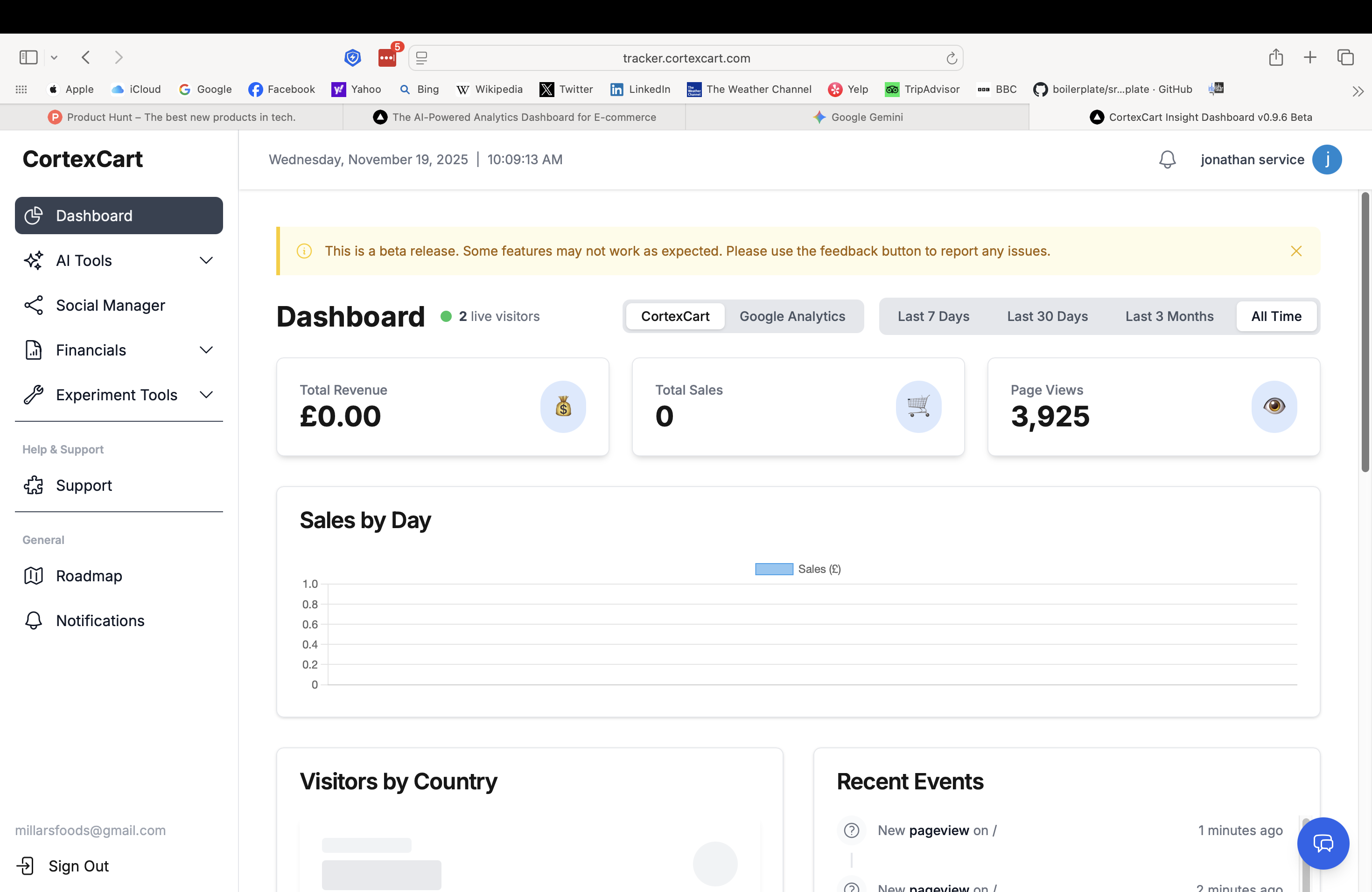Switch to the Google Gemini browser tab
This screenshot has height=892, width=1372.
tap(858, 117)
